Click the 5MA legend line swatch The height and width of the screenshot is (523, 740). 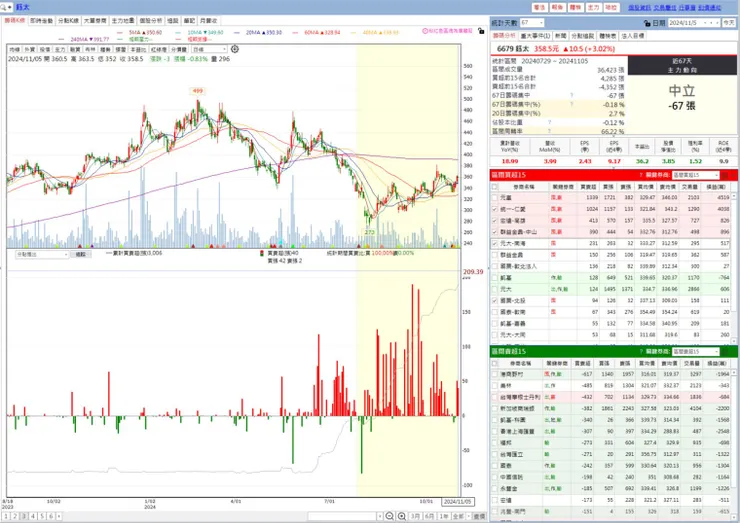click(x=119, y=33)
